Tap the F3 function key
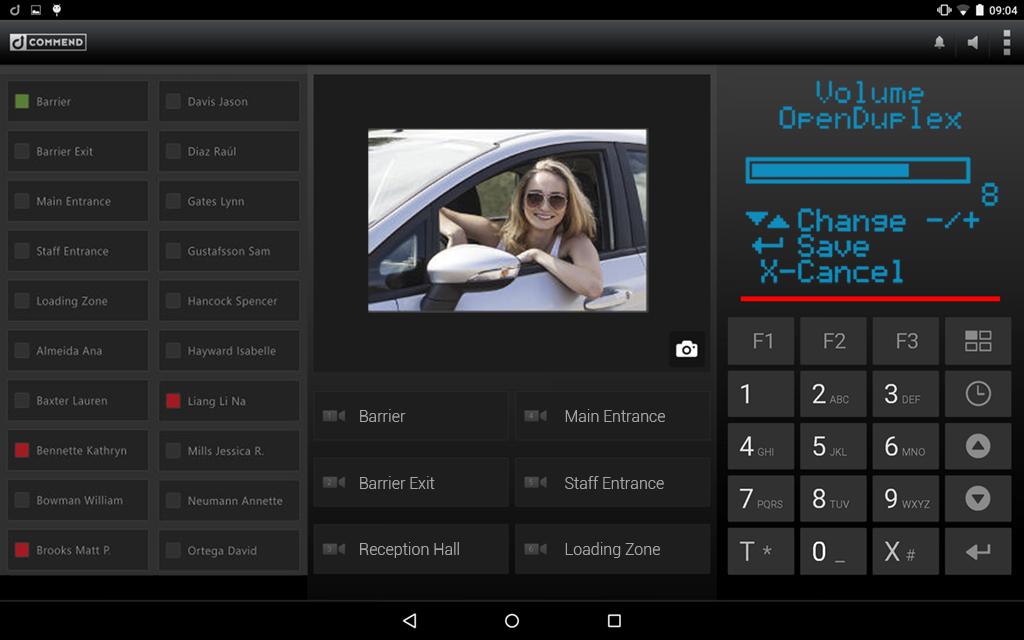Screen dimensions: 1024x640 (x=906, y=341)
